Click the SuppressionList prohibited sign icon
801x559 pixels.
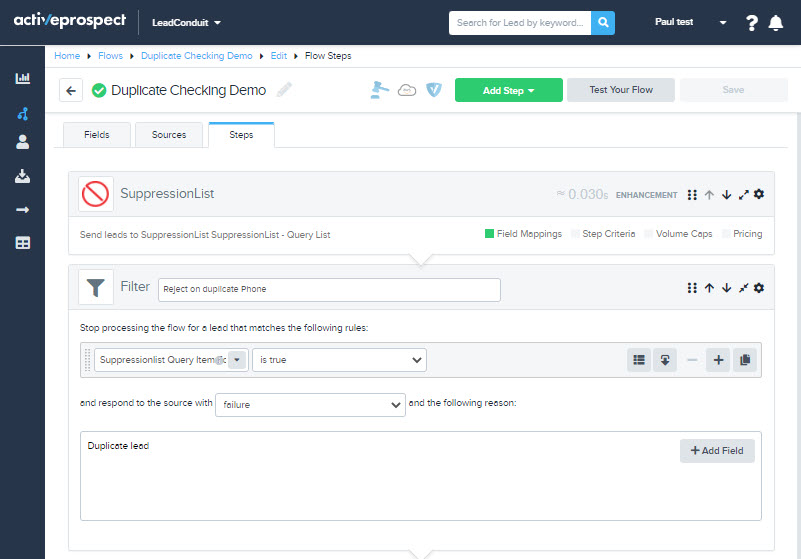pyautogui.click(x=96, y=194)
